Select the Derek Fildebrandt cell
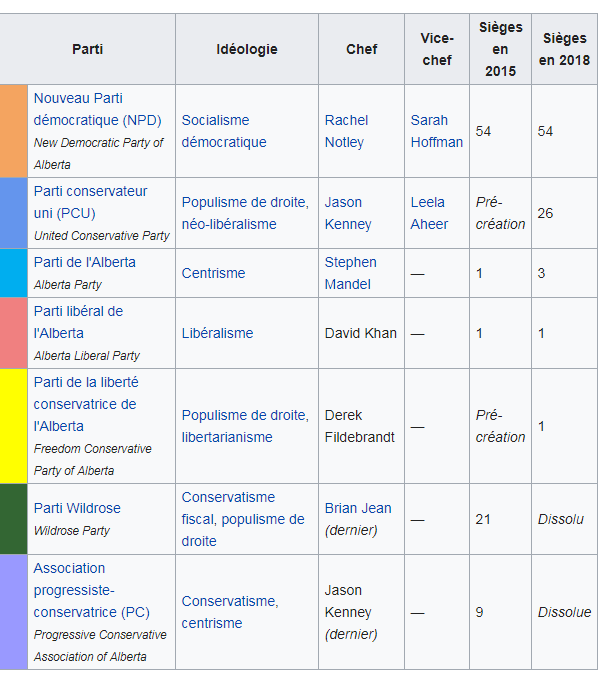Screen dimensions: 606x679 click(362, 426)
